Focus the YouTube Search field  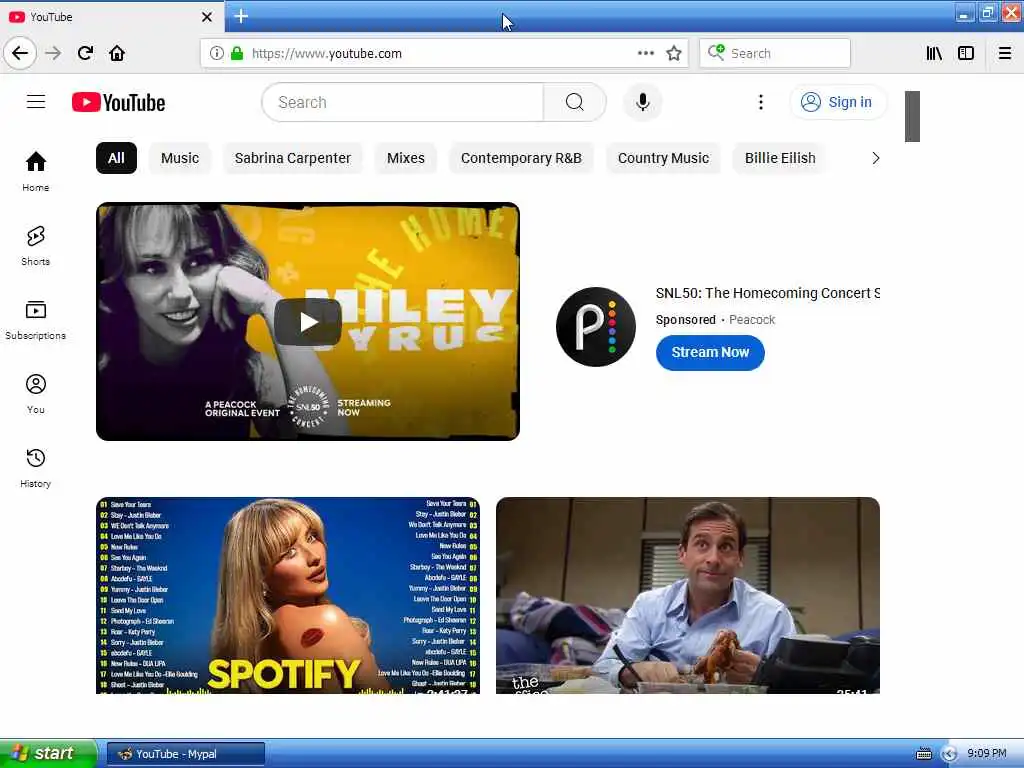[x=402, y=102]
